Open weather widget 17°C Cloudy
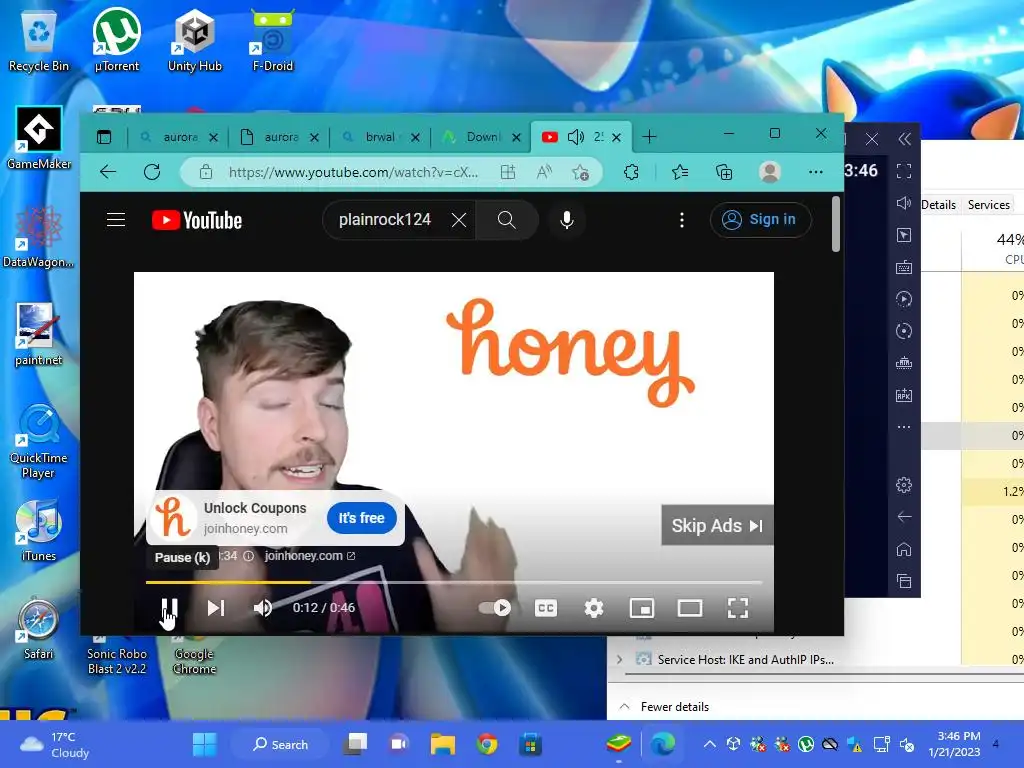 (54, 744)
